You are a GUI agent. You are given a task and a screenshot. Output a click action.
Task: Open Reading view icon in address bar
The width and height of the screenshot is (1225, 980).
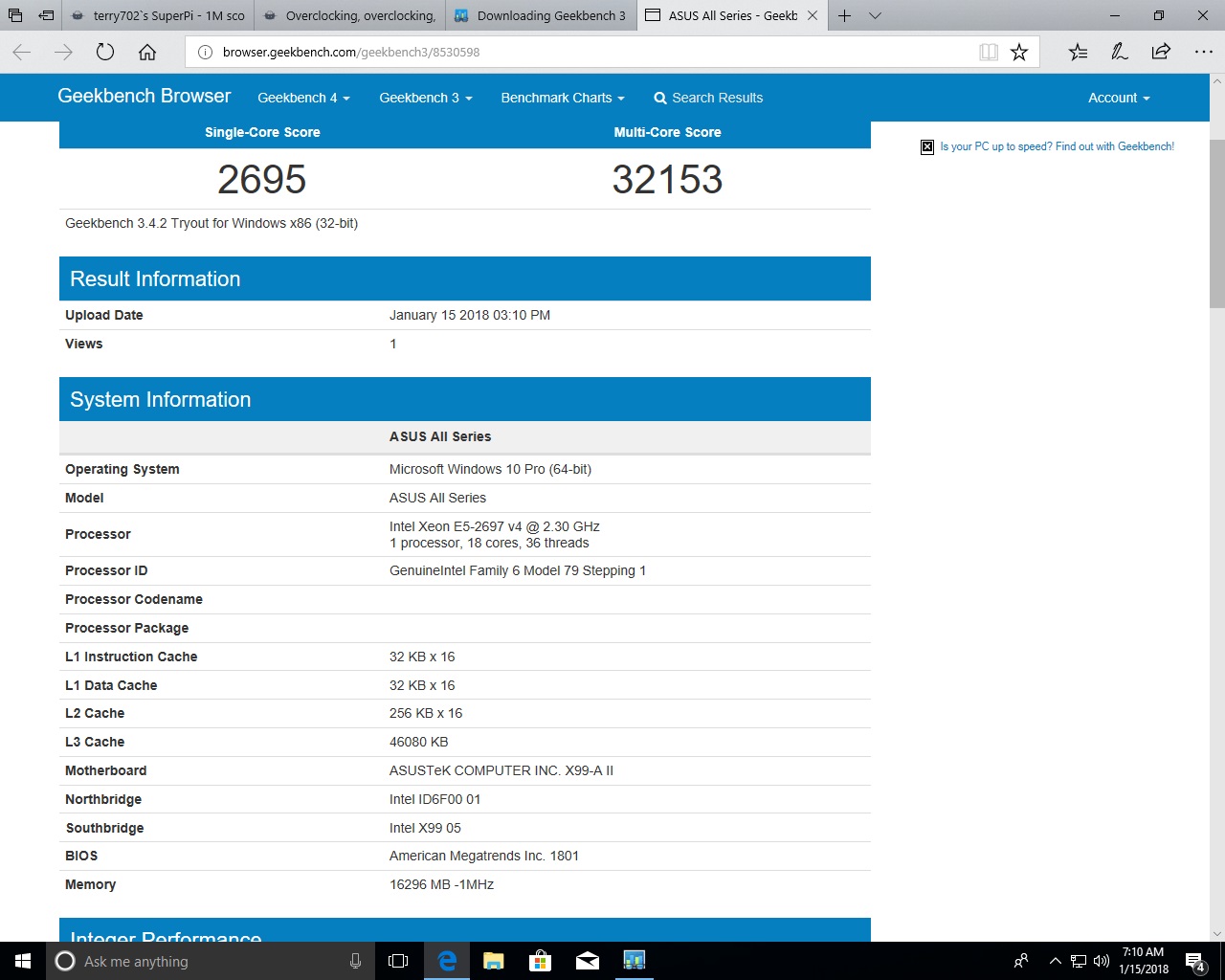(x=989, y=52)
